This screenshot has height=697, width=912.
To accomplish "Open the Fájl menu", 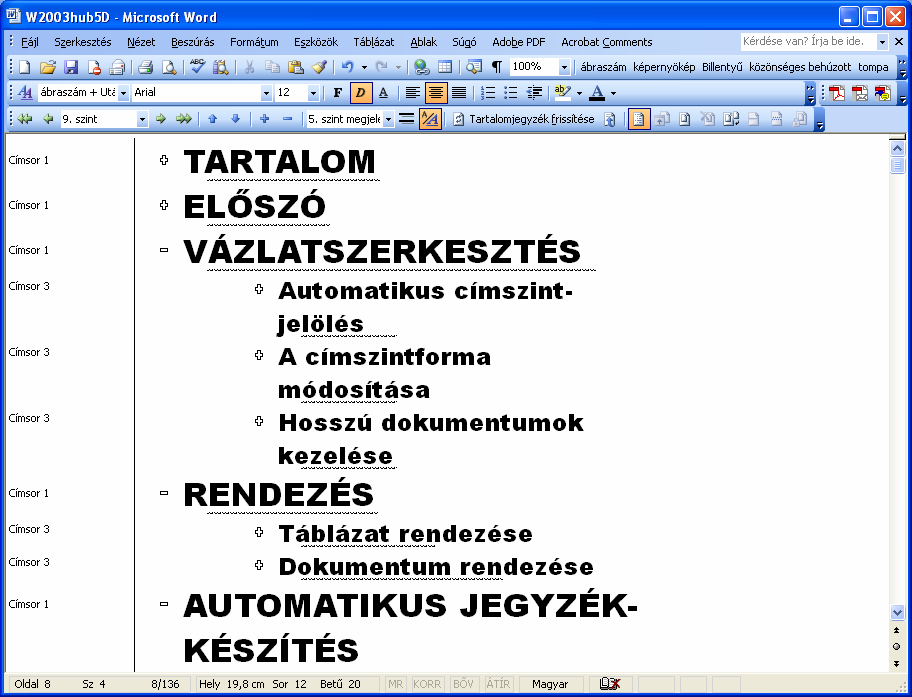I will (x=30, y=42).
